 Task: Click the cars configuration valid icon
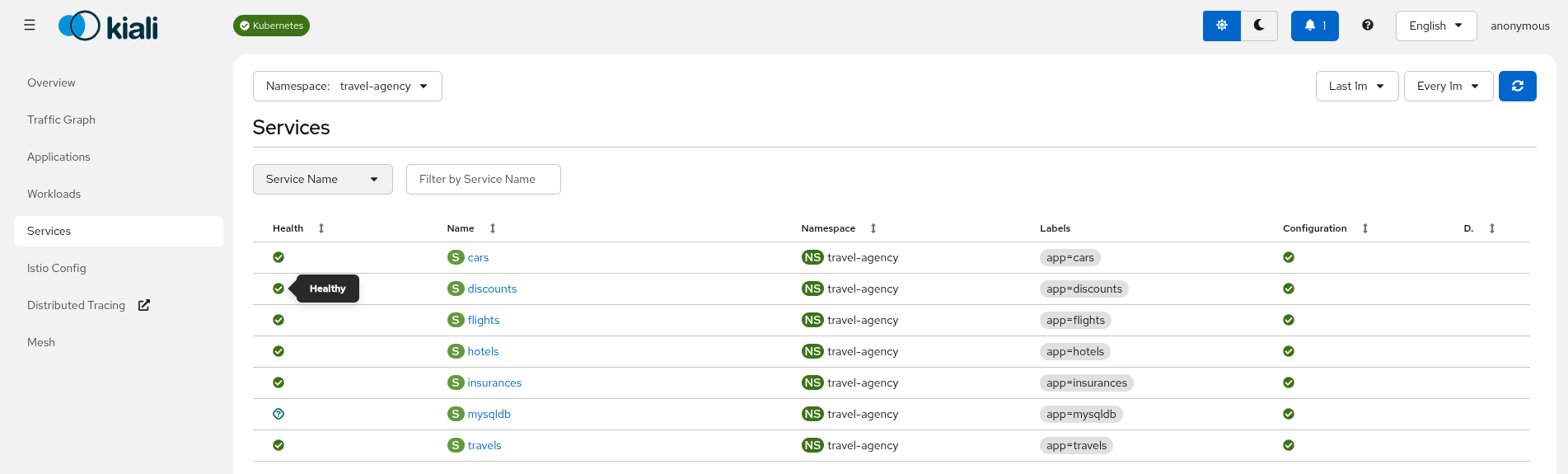1289,258
